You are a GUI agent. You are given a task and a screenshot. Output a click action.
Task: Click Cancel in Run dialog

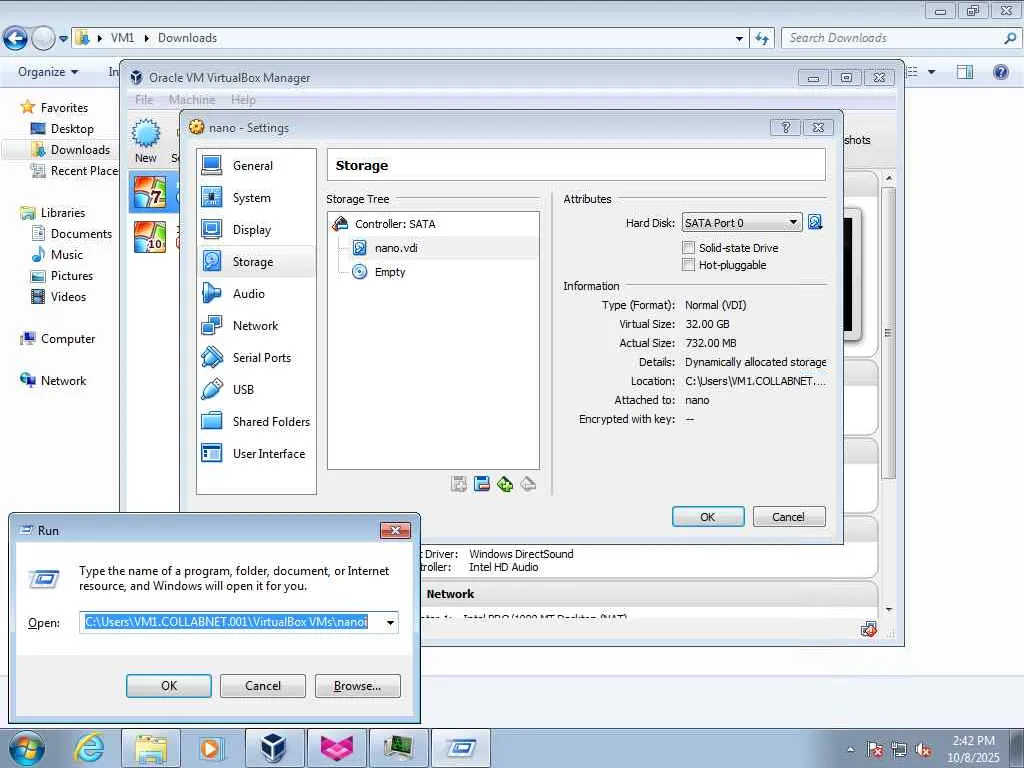pyautogui.click(x=263, y=686)
